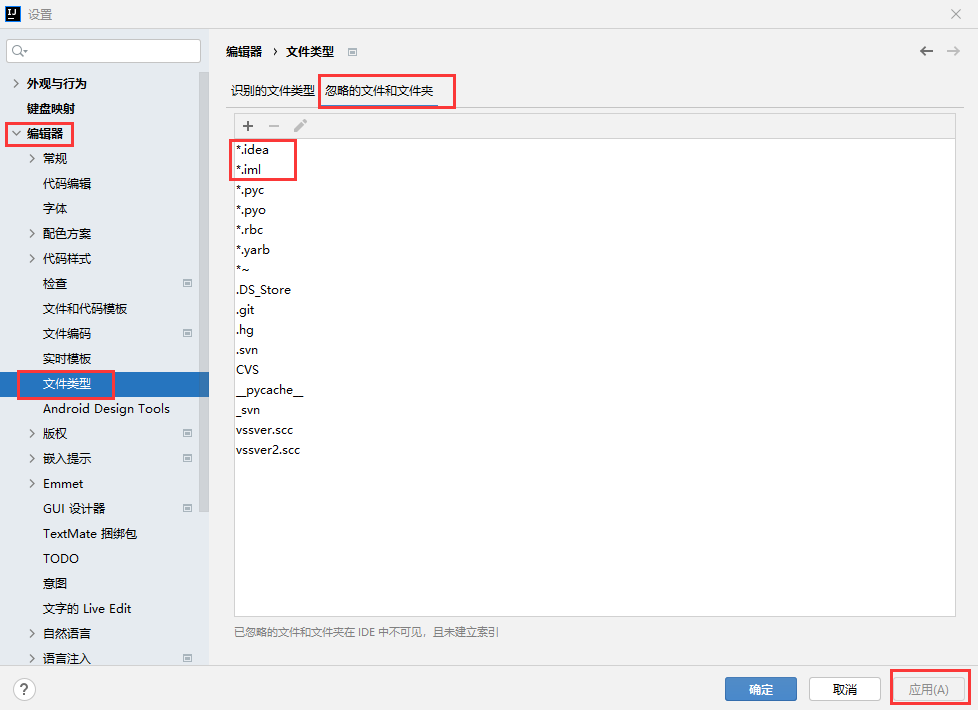Open the 忽略的文件和文件夹 tab
978x710 pixels.
(379, 91)
